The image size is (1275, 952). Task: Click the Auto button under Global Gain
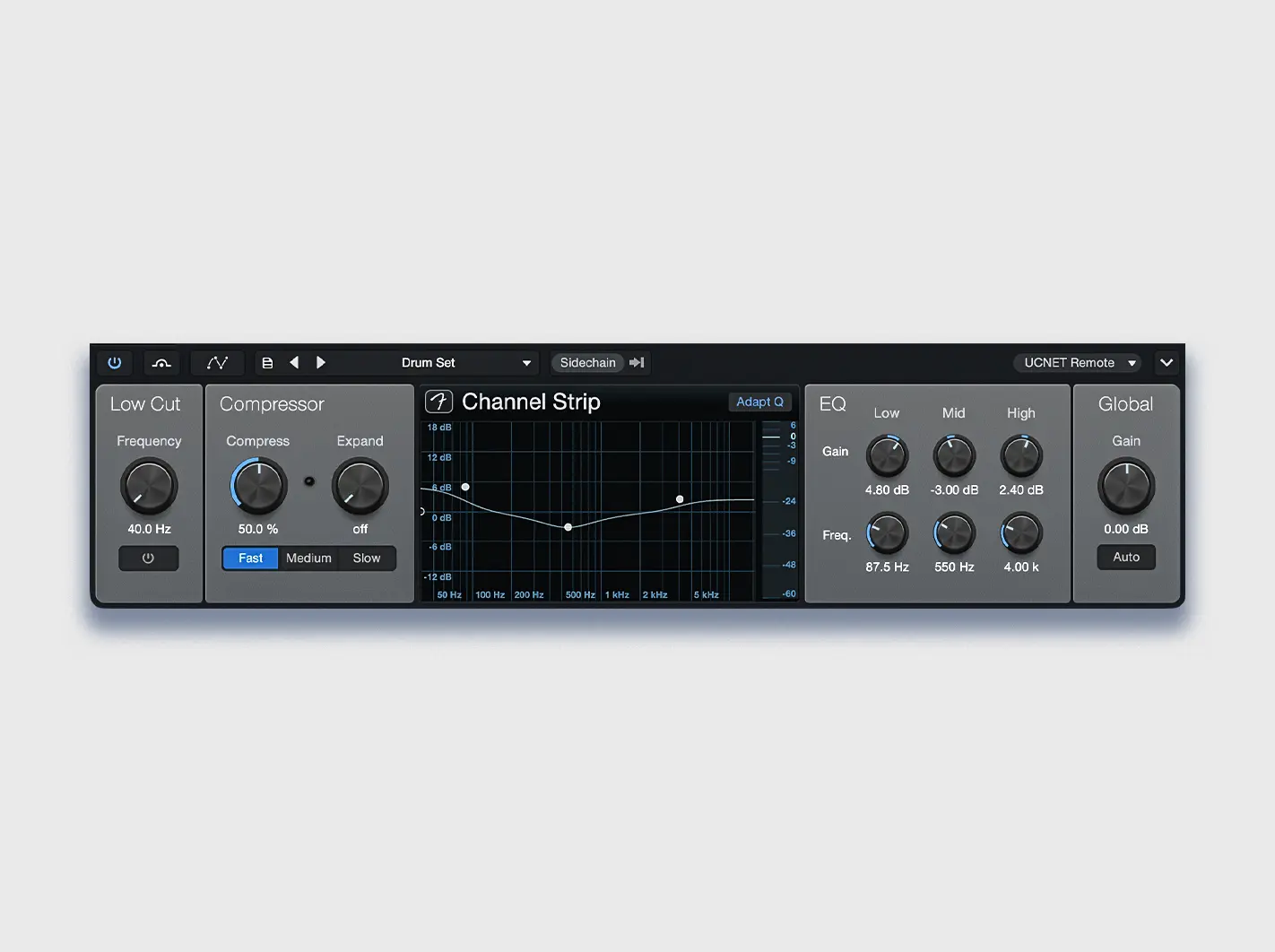point(1126,557)
